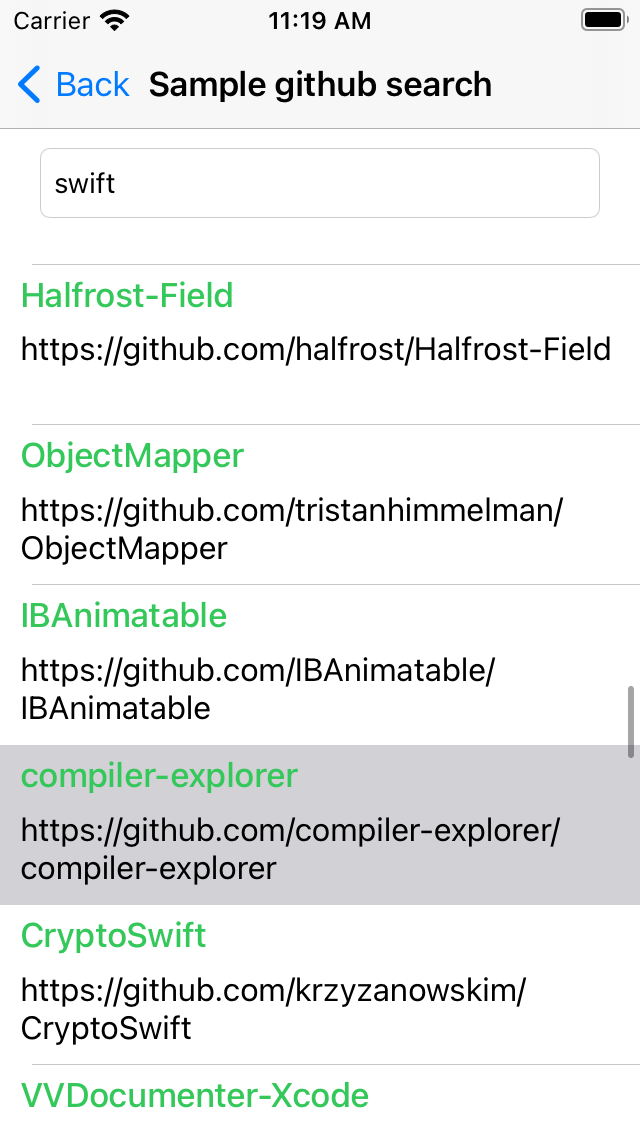Open the krzyzanowskim/CryptoSwift URL
640x1136 pixels.
click(x=274, y=1008)
